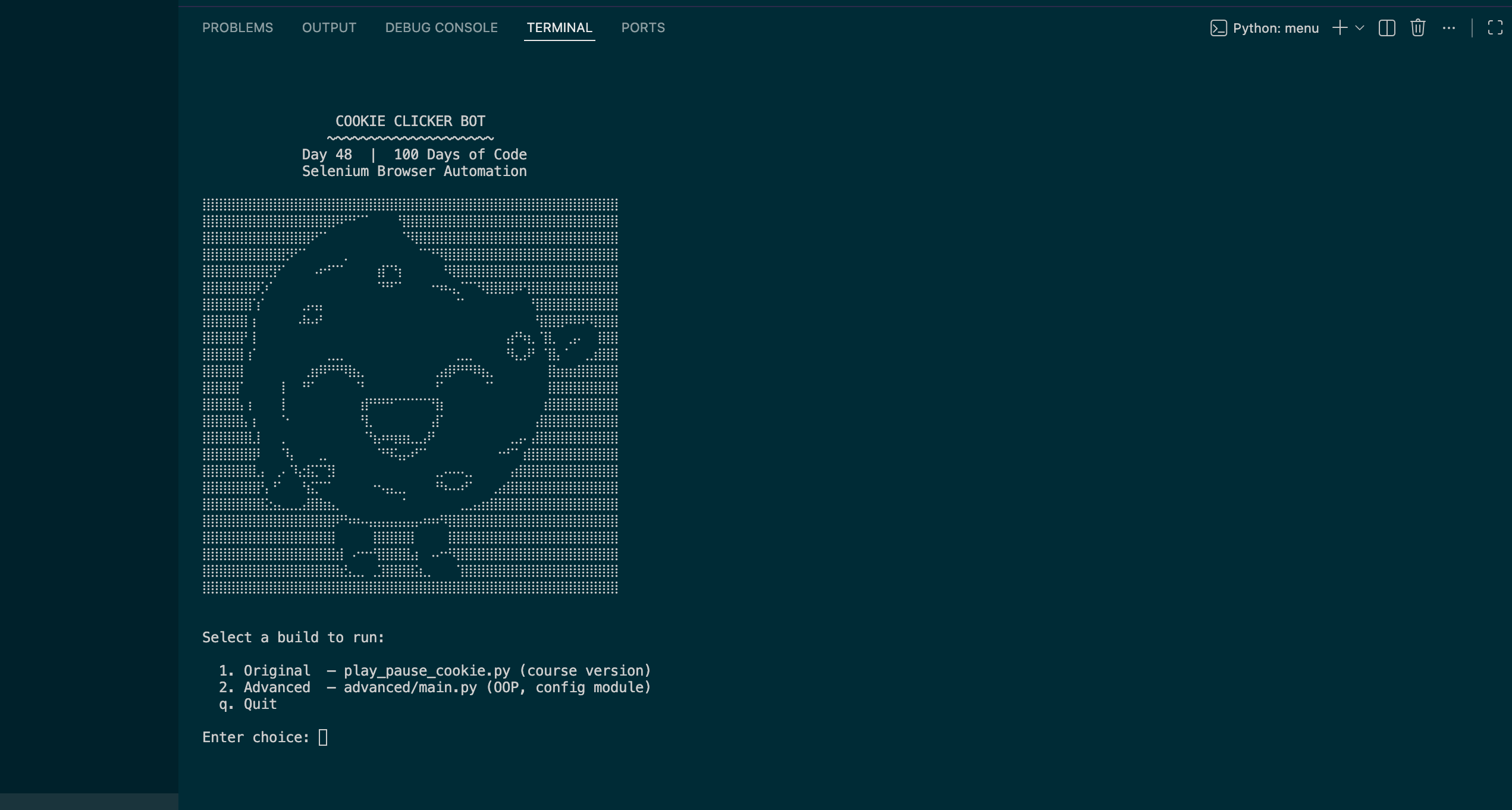Click the 'Day 48 | 100 Days of Code' line
The width and height of the screenshot is (1512, 810).
coord(414,155)
